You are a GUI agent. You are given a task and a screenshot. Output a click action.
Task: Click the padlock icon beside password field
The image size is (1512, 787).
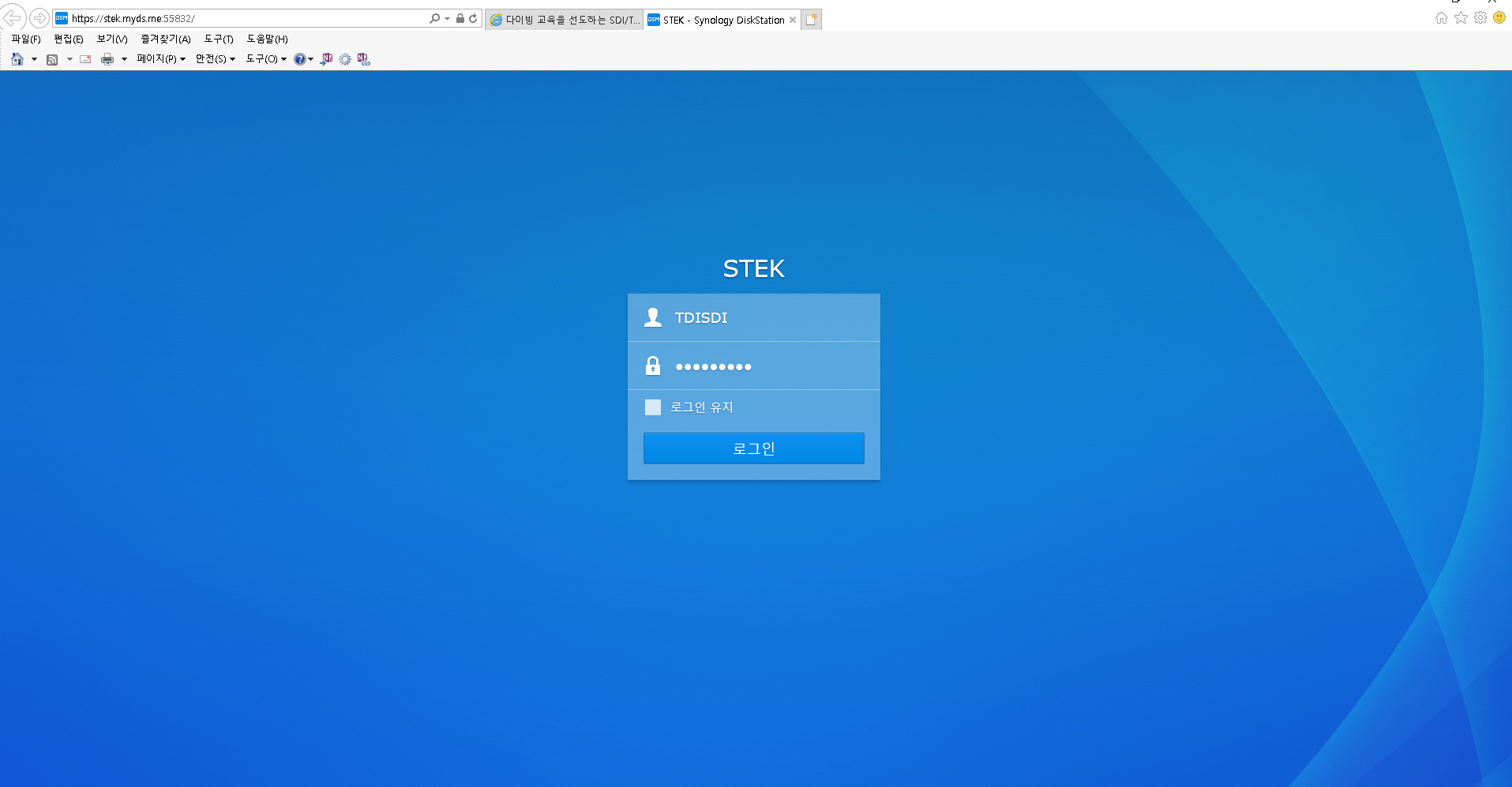653,365
